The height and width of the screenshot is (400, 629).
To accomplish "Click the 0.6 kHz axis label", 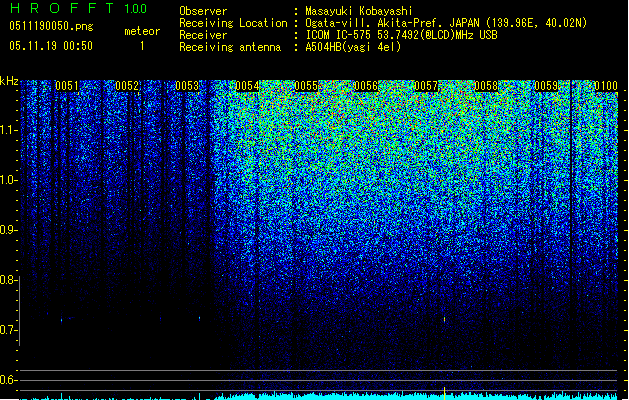I will [x=8, y=380].
